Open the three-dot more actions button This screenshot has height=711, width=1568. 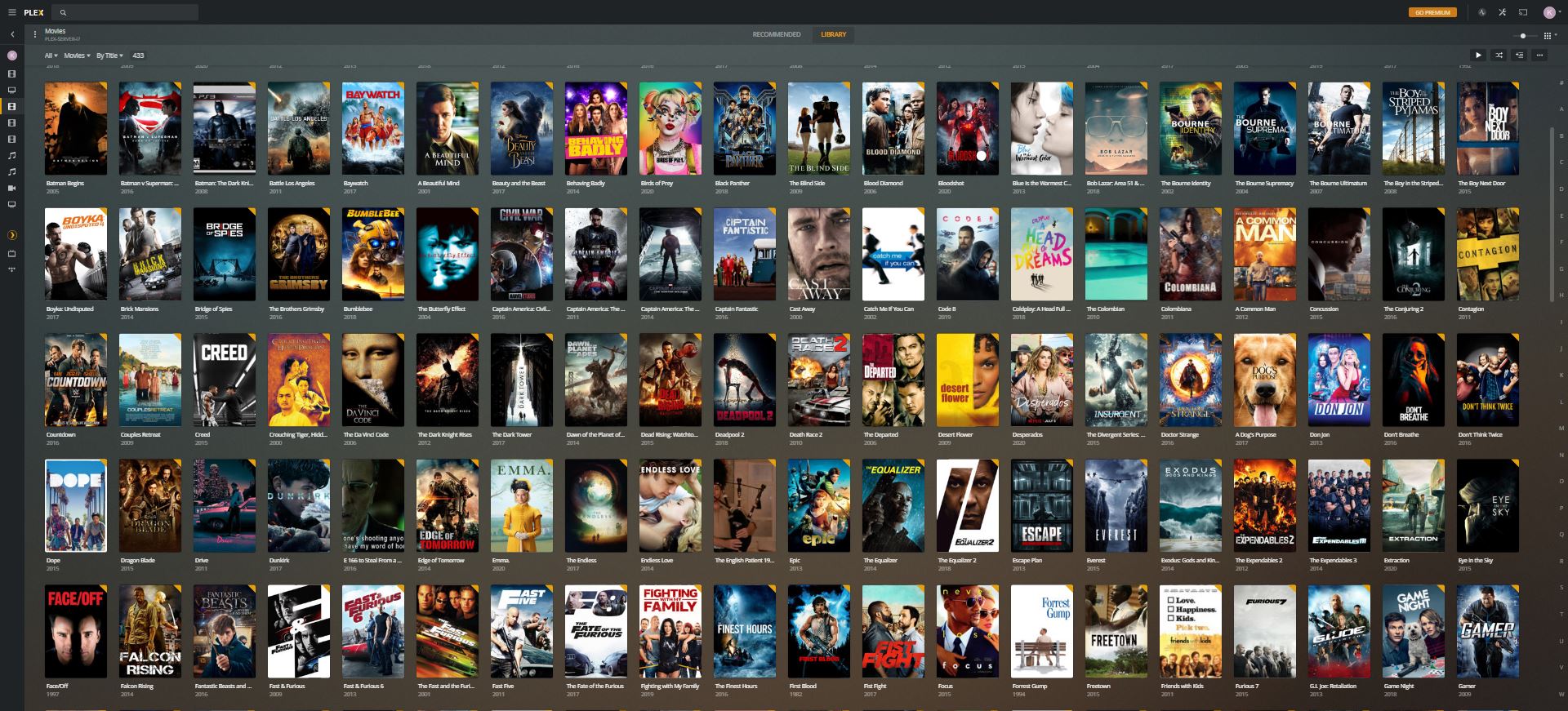coord(1539,56)
